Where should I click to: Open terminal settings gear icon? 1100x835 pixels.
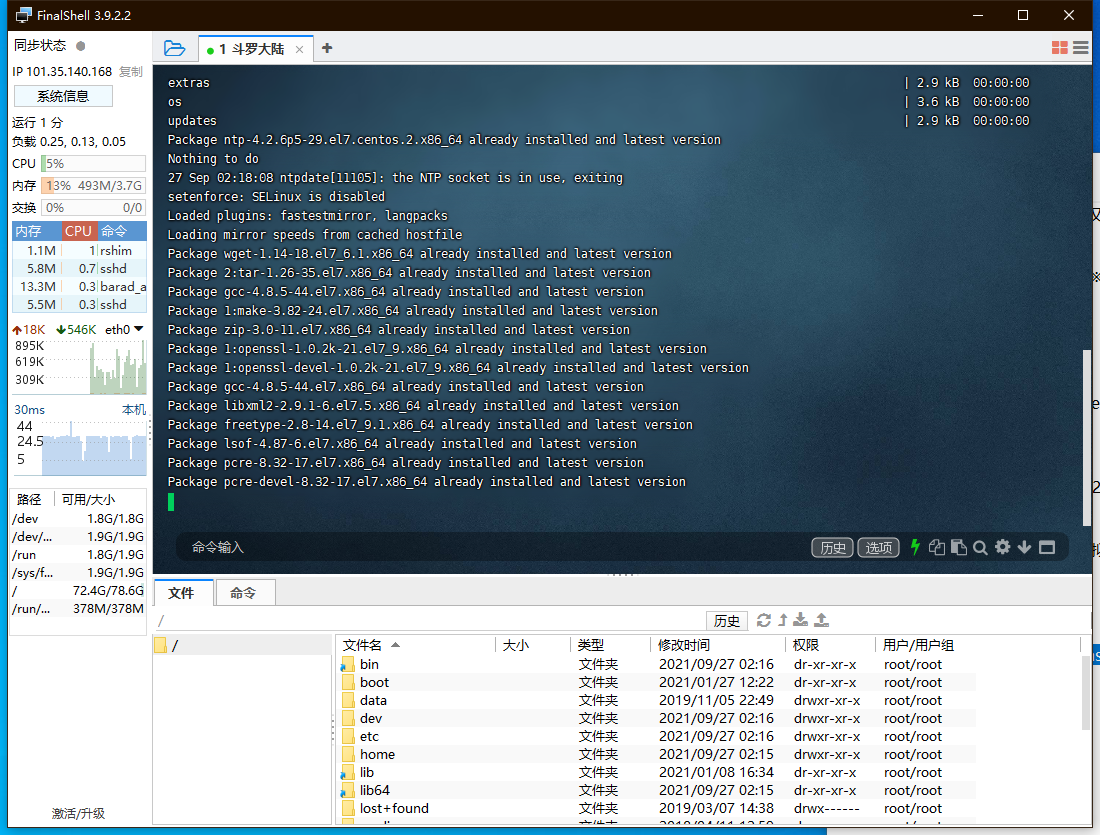pyautogui.click(x=1002, y=547)
